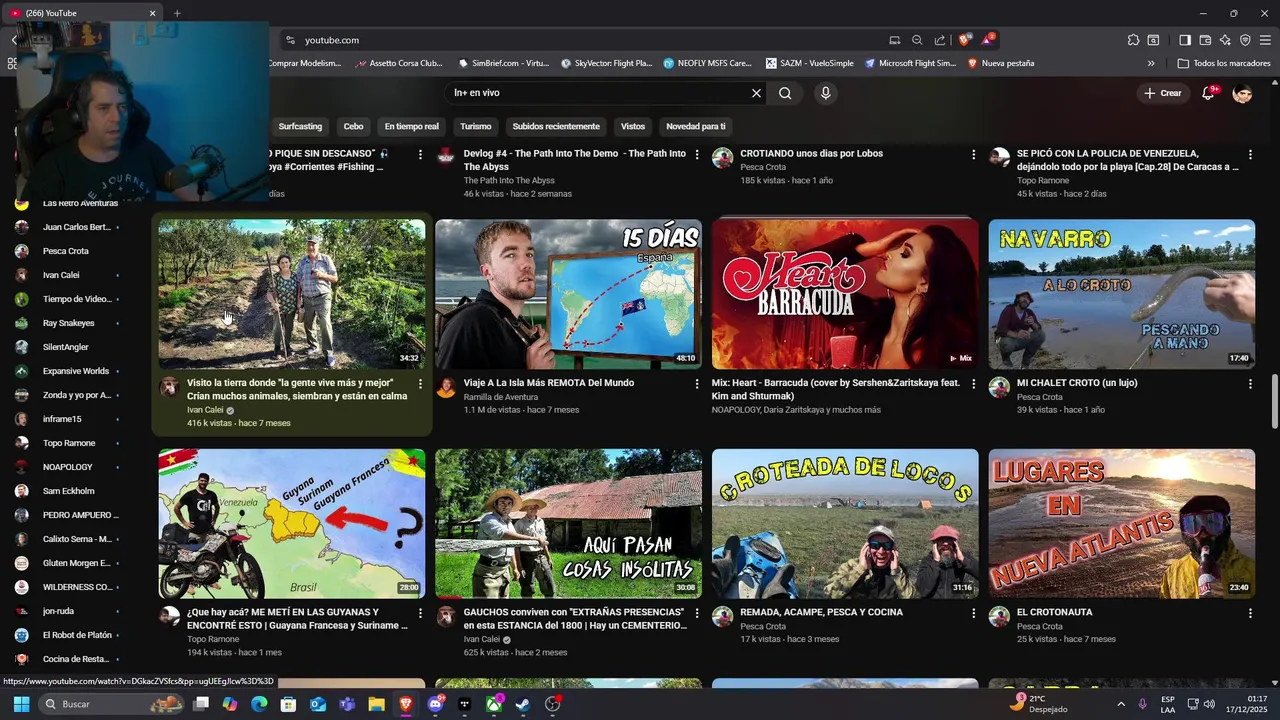Open Nueva pestaña bookmark
This screenshot has width=1280, height=720.
[1001, 63]
